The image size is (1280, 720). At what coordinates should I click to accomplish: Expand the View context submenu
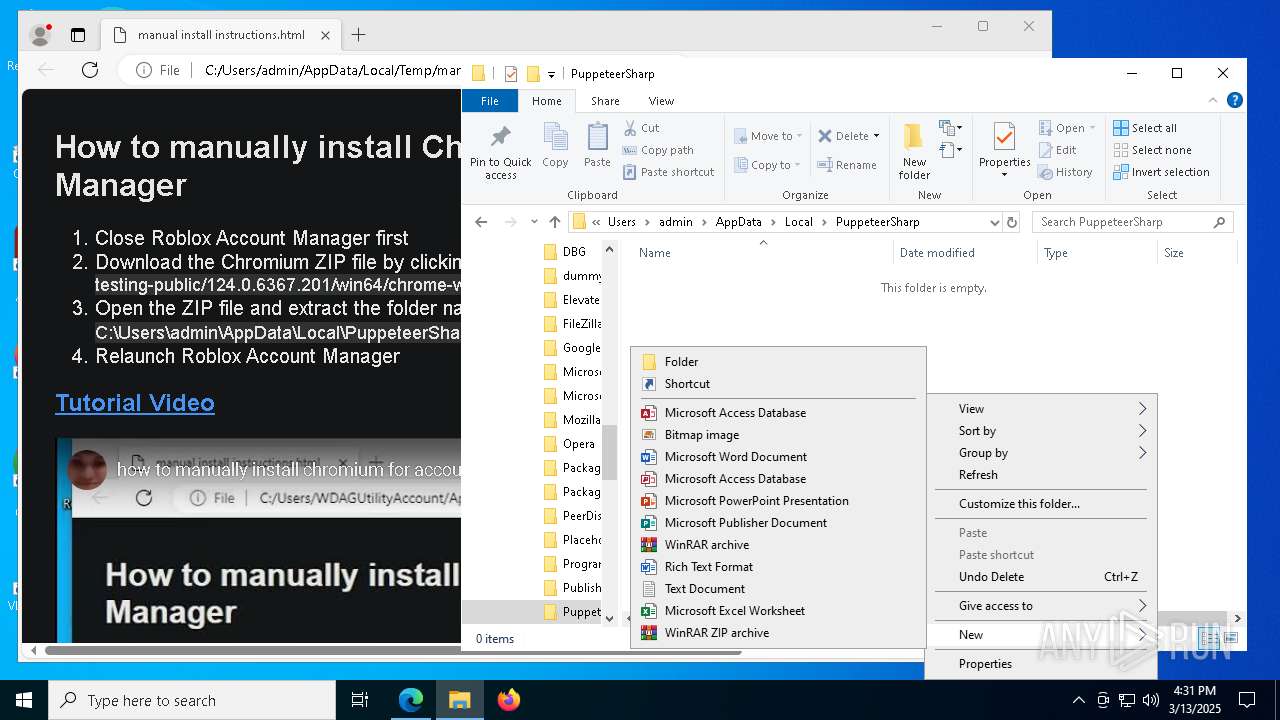1041,409
